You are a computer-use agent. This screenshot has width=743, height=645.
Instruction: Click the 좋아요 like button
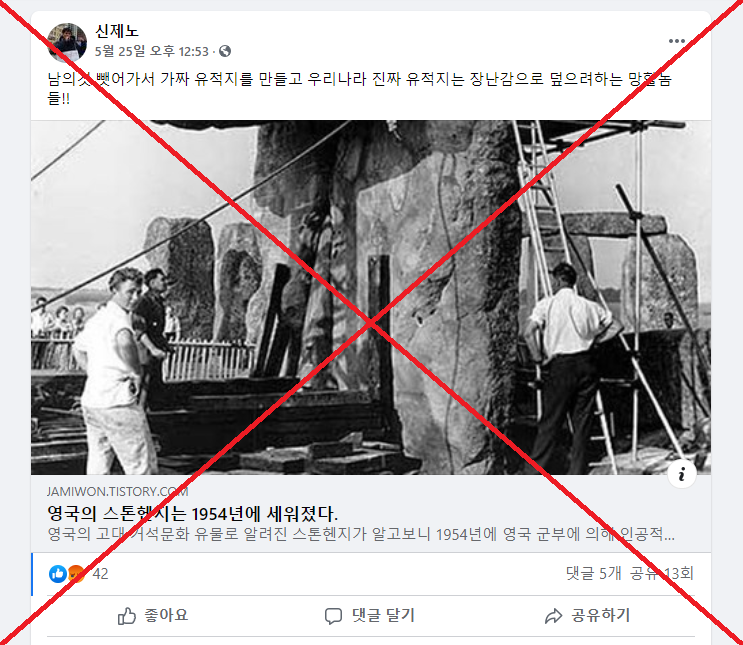point(153,616)
